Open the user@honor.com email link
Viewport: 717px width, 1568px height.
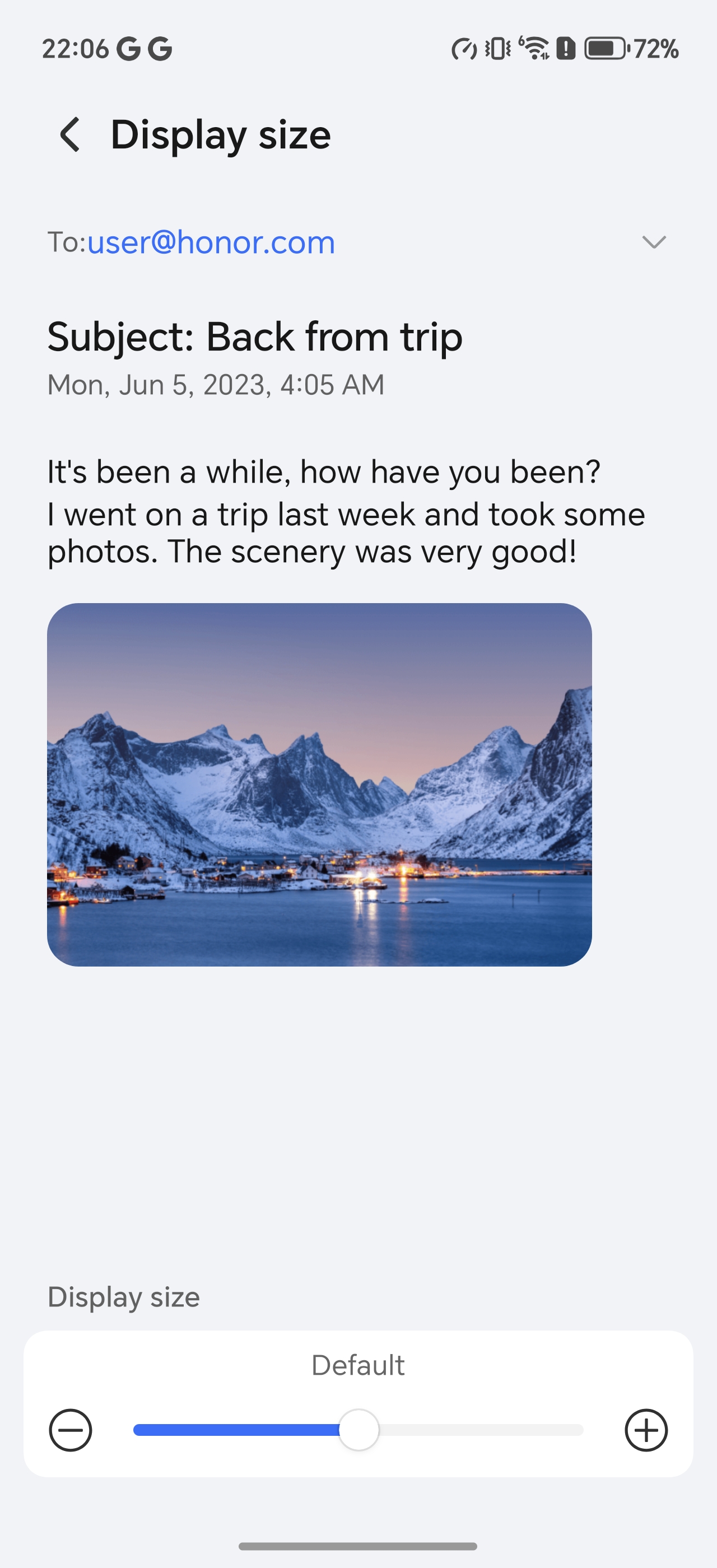pyautogui.click(x=211, y=242)
